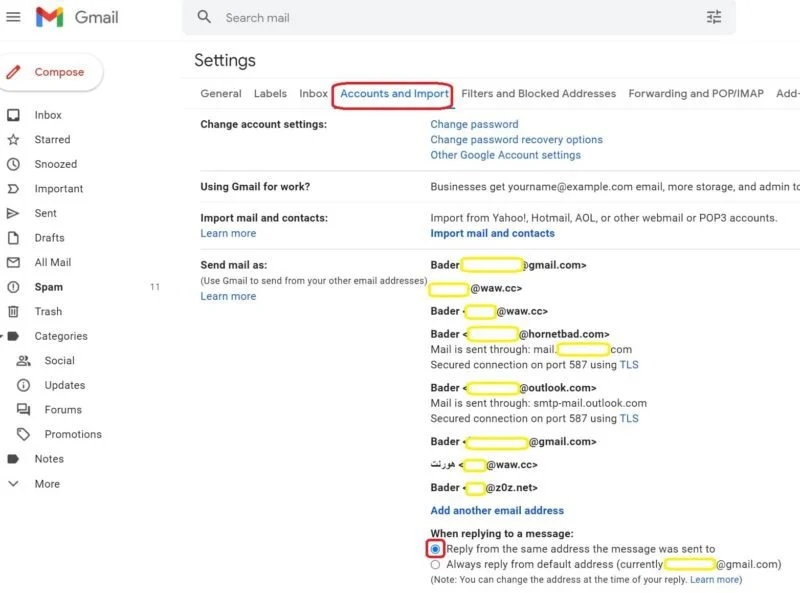Click Learn more in reply note
The width and height of the screenshot is (800, 593).
(x=714, y=580)
